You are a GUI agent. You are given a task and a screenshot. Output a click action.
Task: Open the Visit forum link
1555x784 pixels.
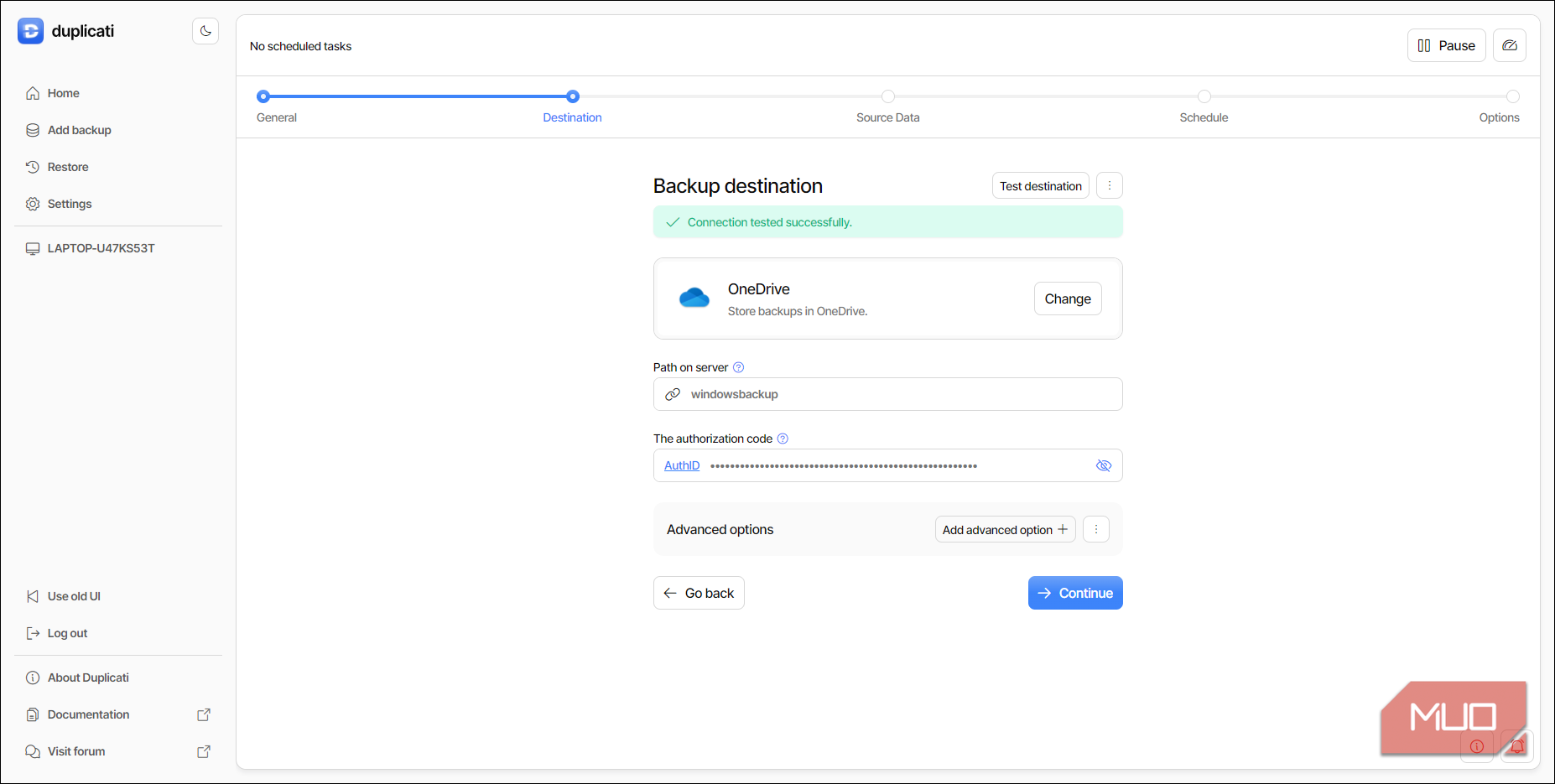coord(76,751)
